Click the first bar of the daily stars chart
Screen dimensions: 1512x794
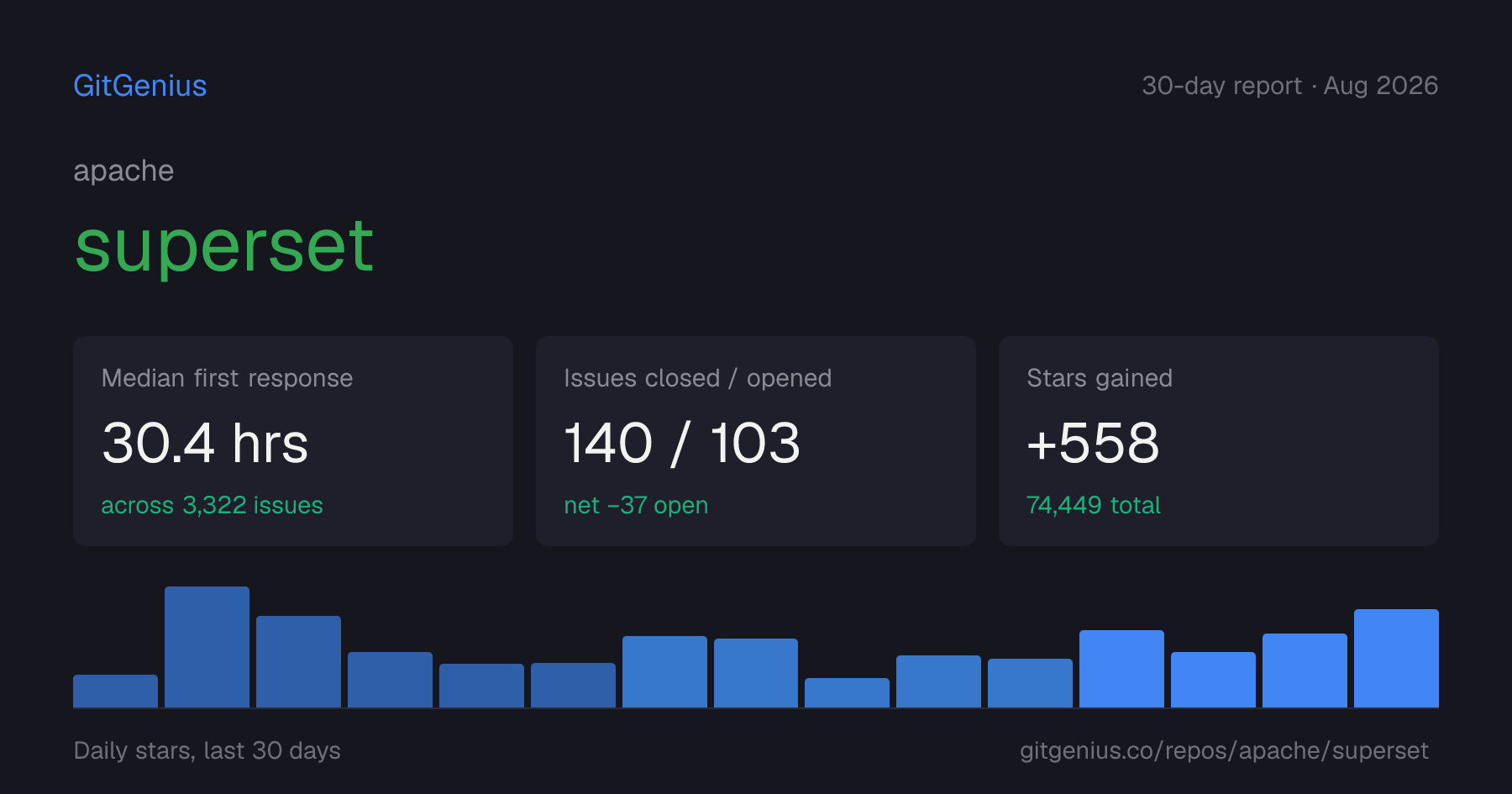point(115,691)
